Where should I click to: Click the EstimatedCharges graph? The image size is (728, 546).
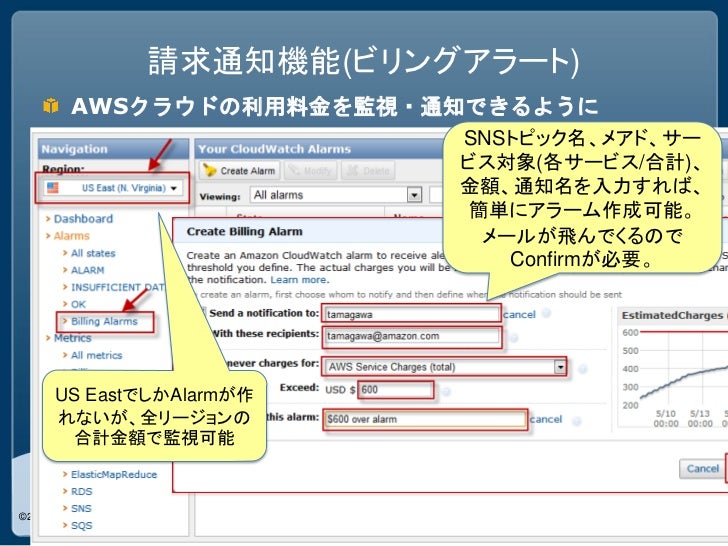673,369
